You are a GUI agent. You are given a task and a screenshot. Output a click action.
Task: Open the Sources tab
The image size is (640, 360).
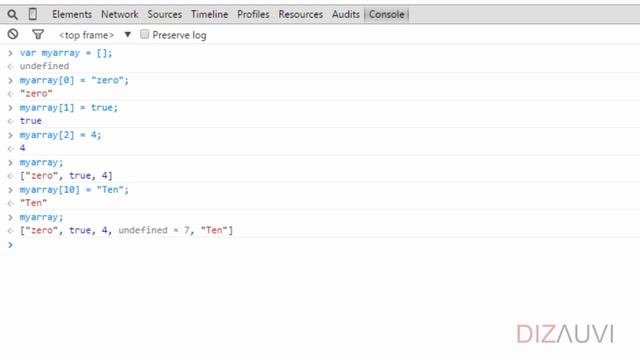click(x=164, y=14)
